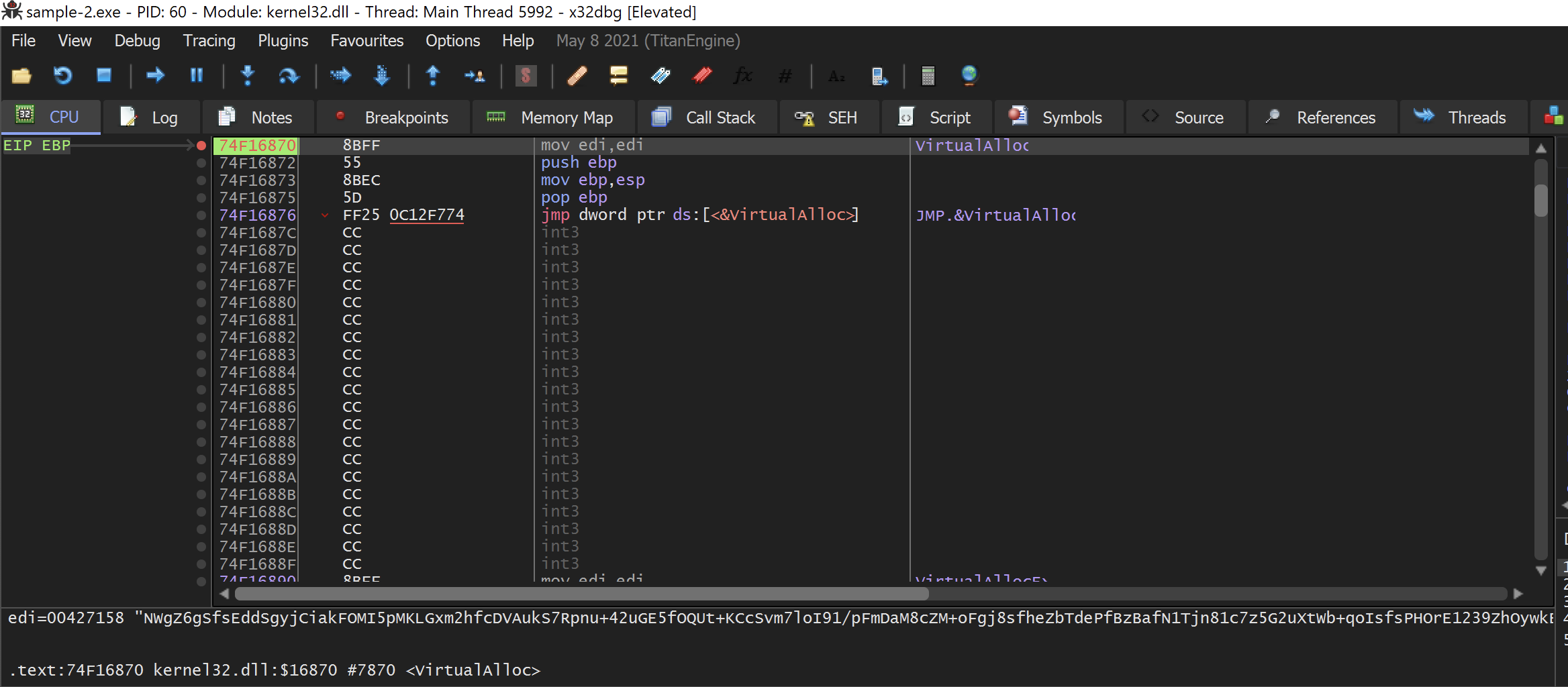Pause execution with the pause icon

(197, 75)
